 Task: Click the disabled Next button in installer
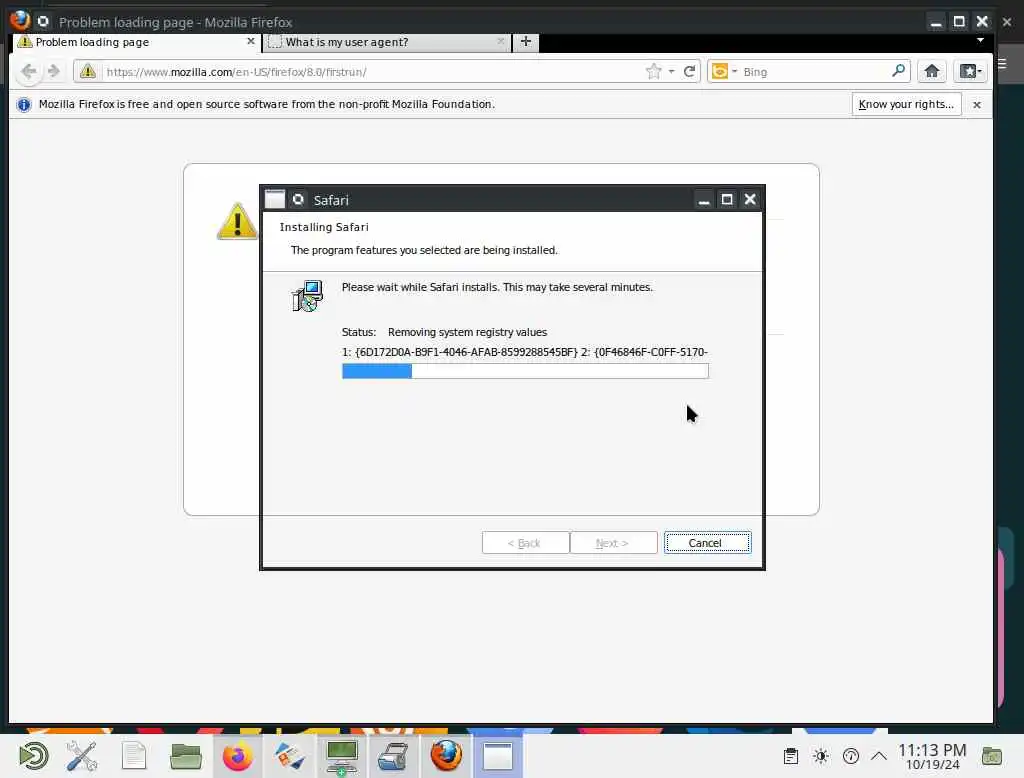613,543
